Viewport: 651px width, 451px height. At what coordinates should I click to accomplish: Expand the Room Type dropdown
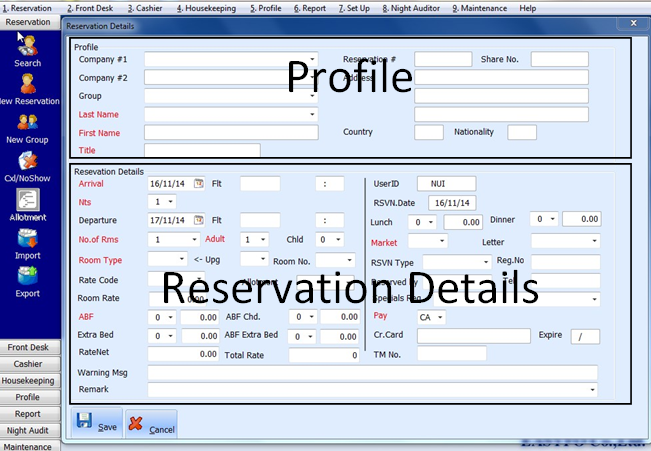click(182, 259)
